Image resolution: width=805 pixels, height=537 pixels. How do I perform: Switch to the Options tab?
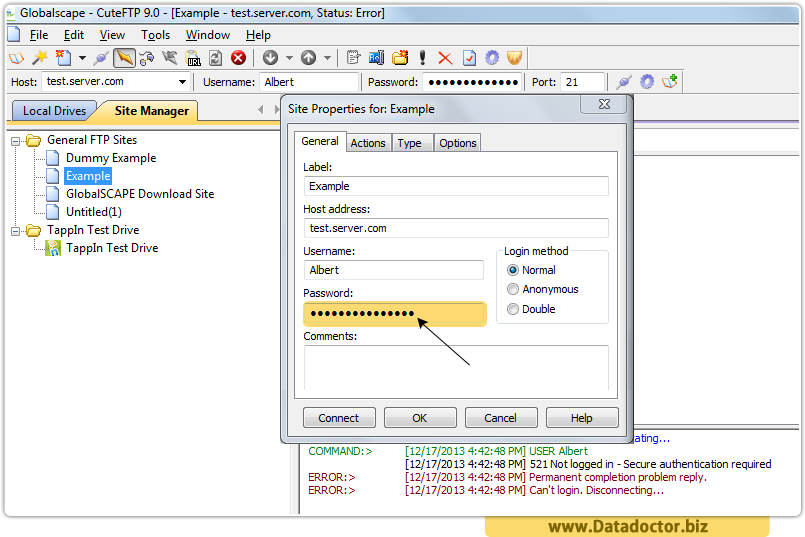coord(457,143)
